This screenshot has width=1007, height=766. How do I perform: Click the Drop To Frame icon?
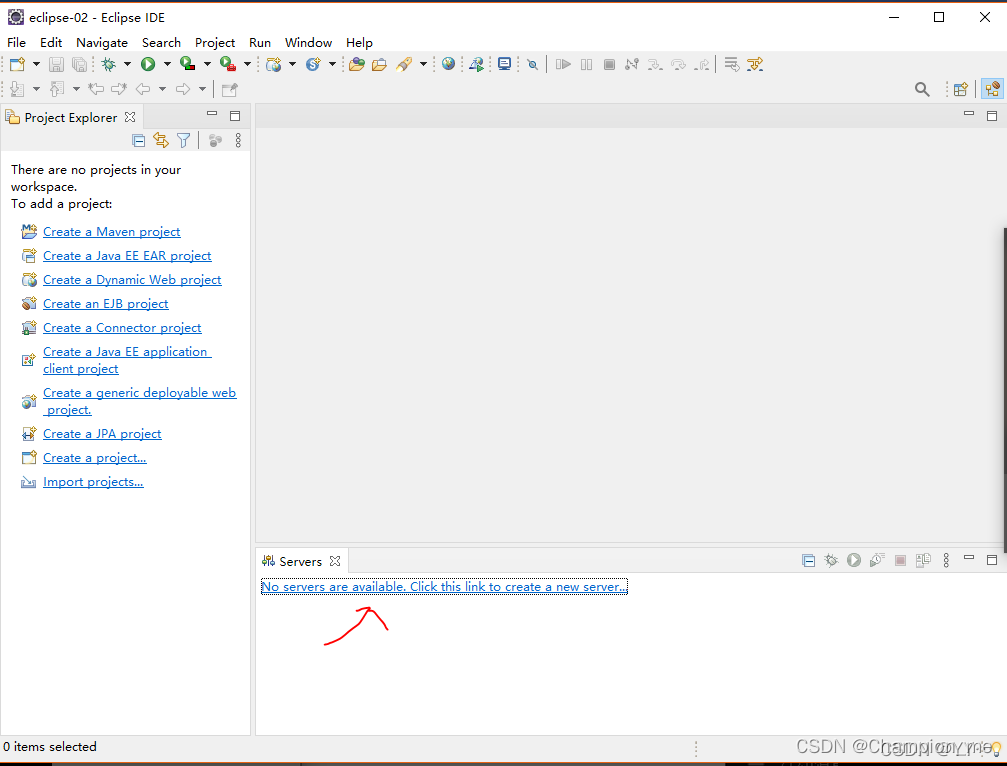point(731,64)
